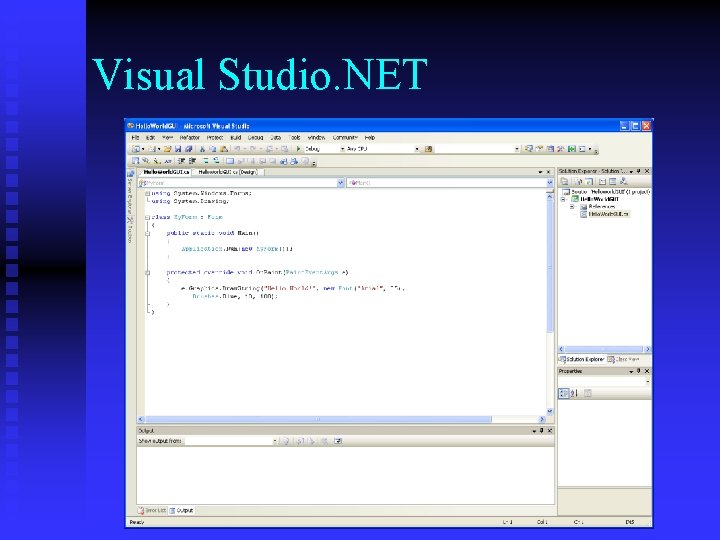Sort properties alphabetically in Properties panel
The image size is (720, 540).
coord(574,393)
